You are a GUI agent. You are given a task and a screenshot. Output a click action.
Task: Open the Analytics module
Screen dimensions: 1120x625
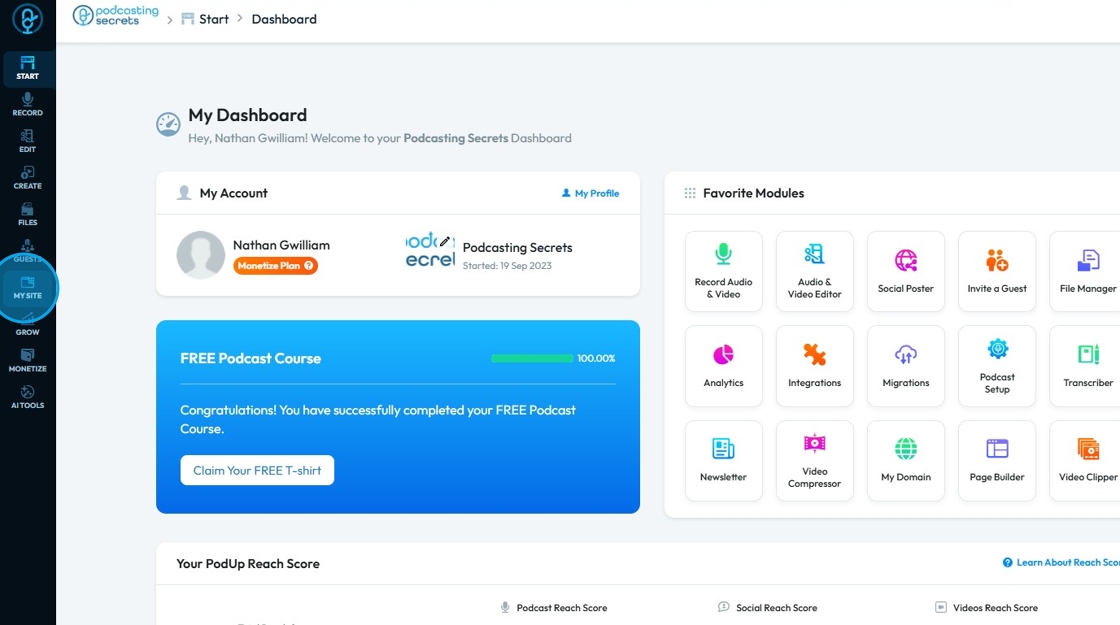point(724,366)
